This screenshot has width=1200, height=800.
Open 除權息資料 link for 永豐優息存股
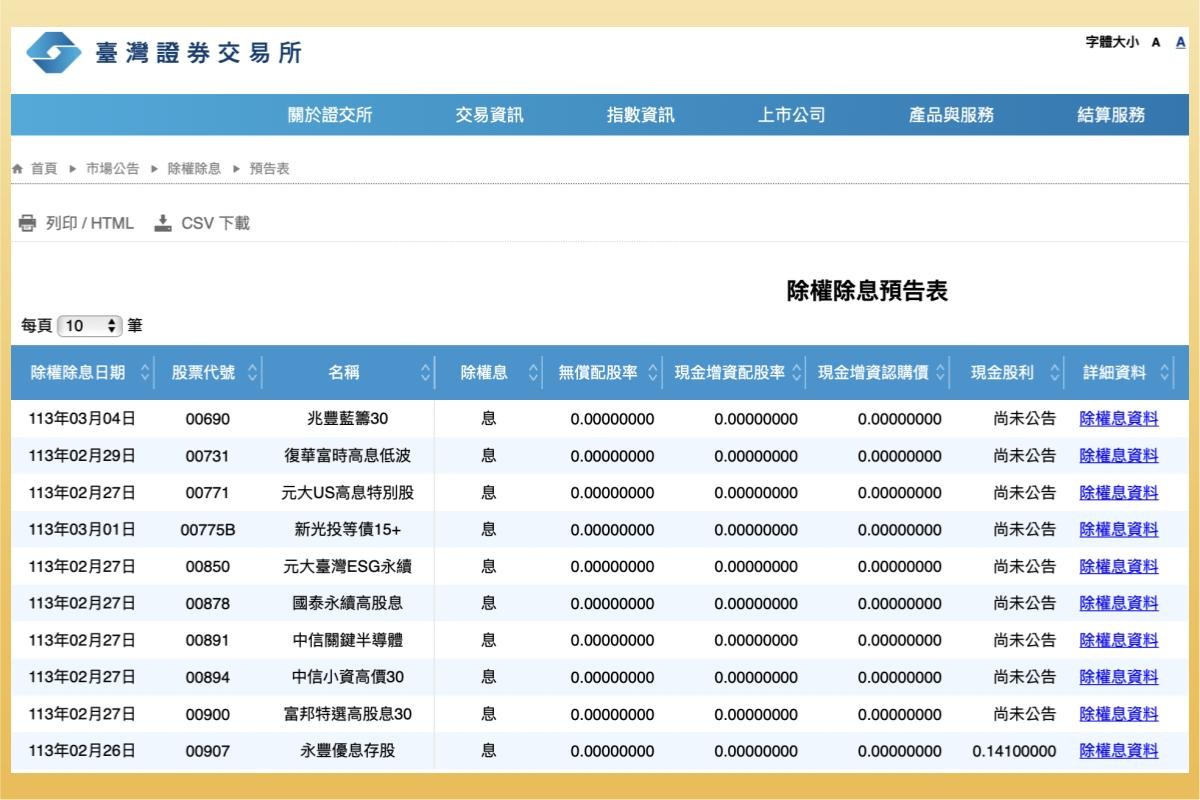[1120, 750]
